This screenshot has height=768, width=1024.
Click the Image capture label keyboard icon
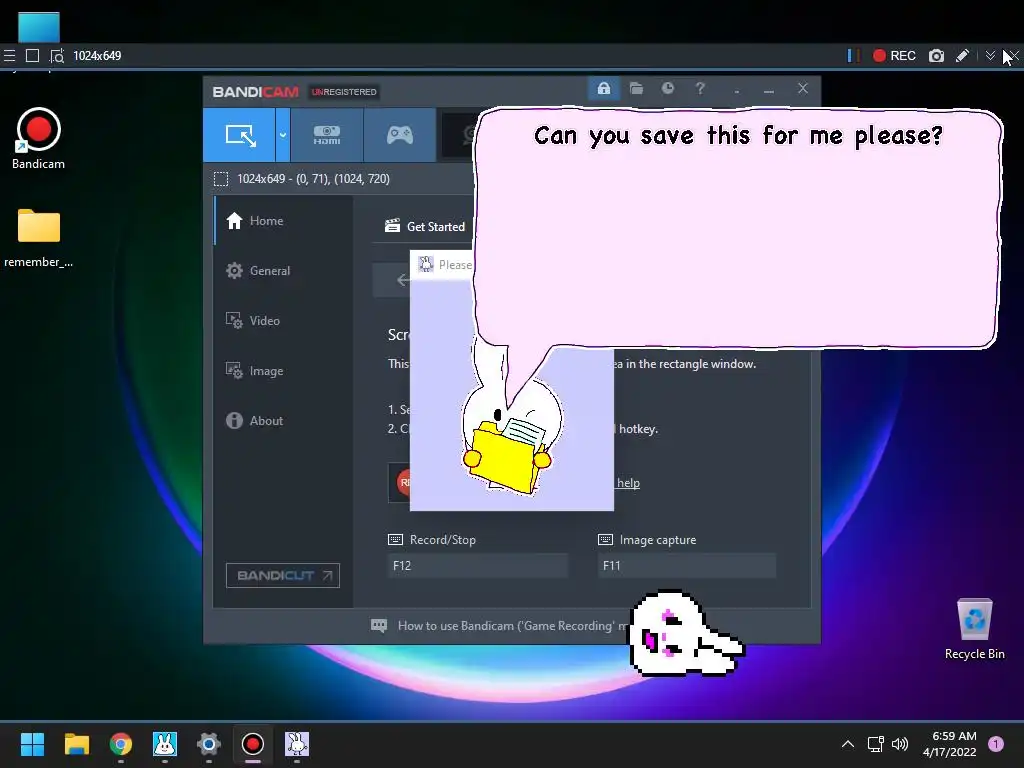click(605, 539)
